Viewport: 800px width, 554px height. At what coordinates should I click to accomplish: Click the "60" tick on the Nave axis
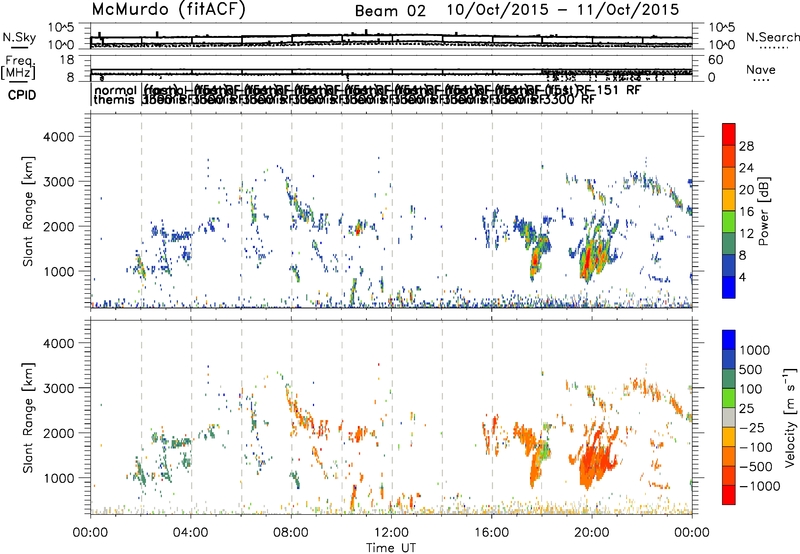click(716, 60)
